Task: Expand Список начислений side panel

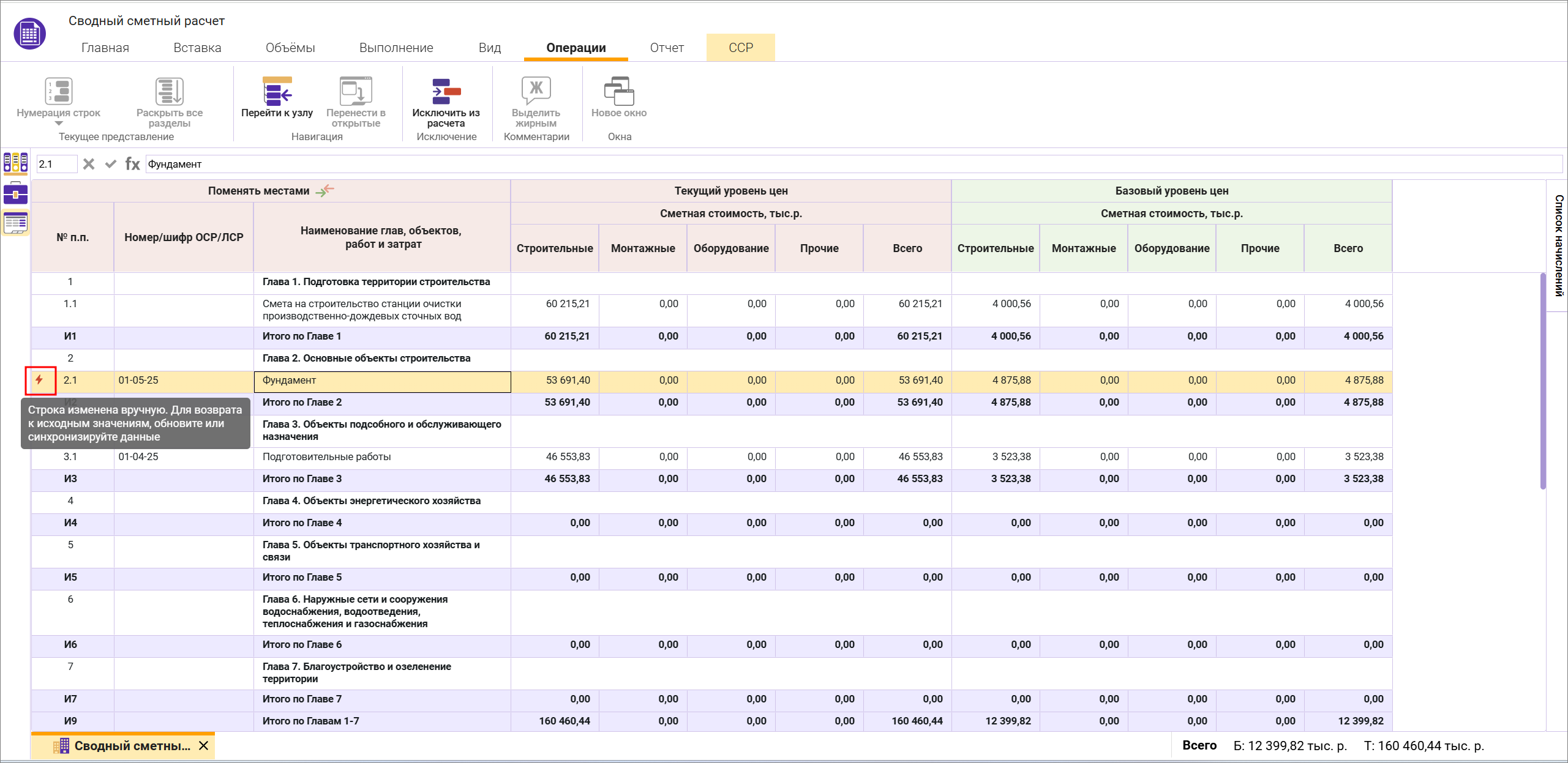Action: 1558,245
